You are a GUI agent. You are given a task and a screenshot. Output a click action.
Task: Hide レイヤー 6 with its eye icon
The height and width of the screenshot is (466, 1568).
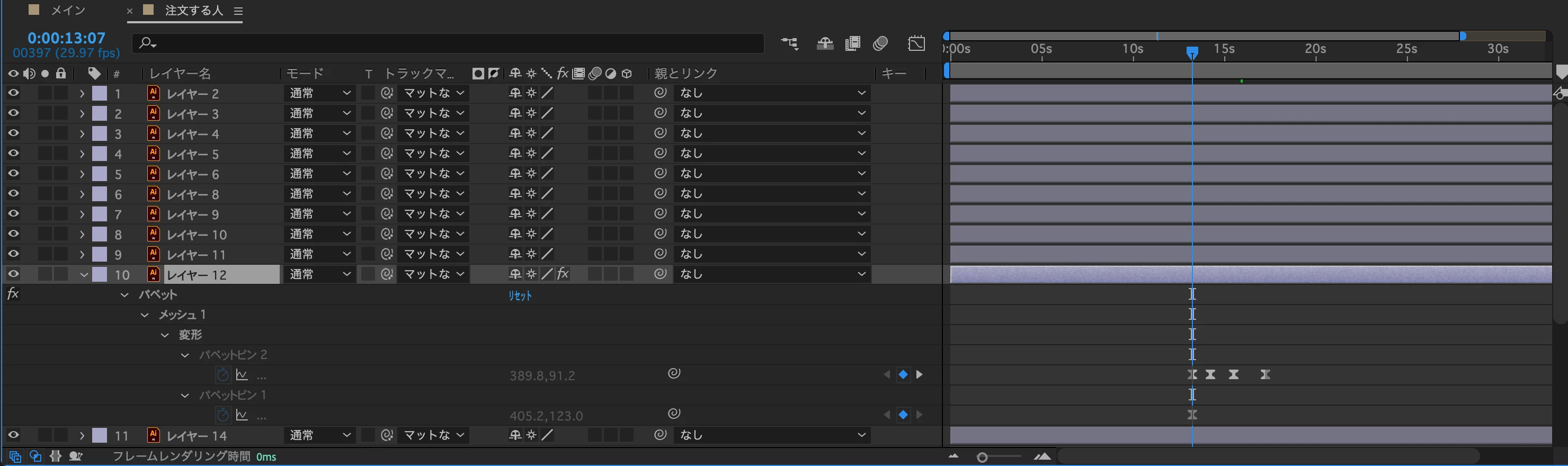13,173
